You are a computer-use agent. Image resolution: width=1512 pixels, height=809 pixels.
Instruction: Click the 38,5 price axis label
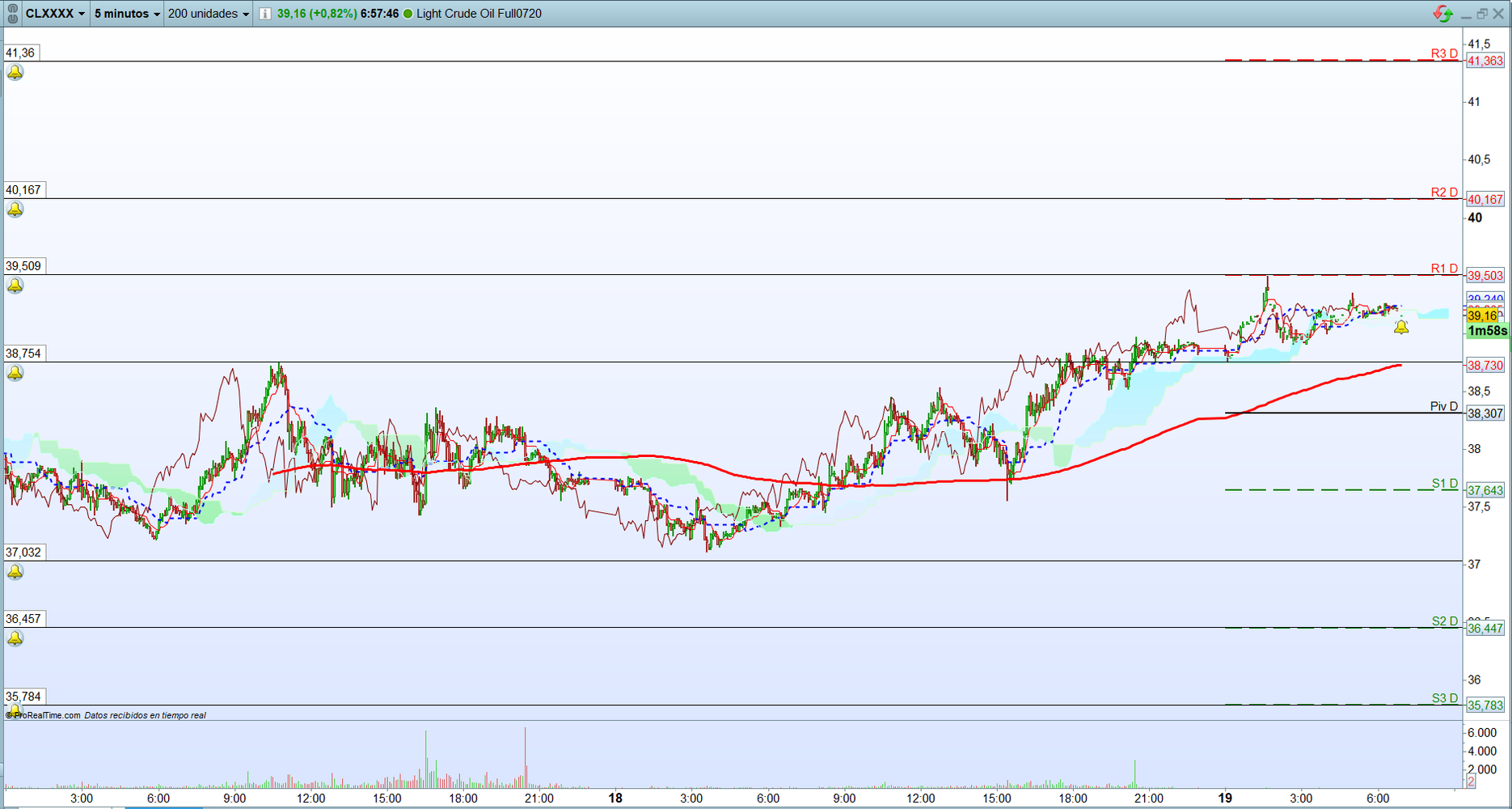pos(1479,391)
